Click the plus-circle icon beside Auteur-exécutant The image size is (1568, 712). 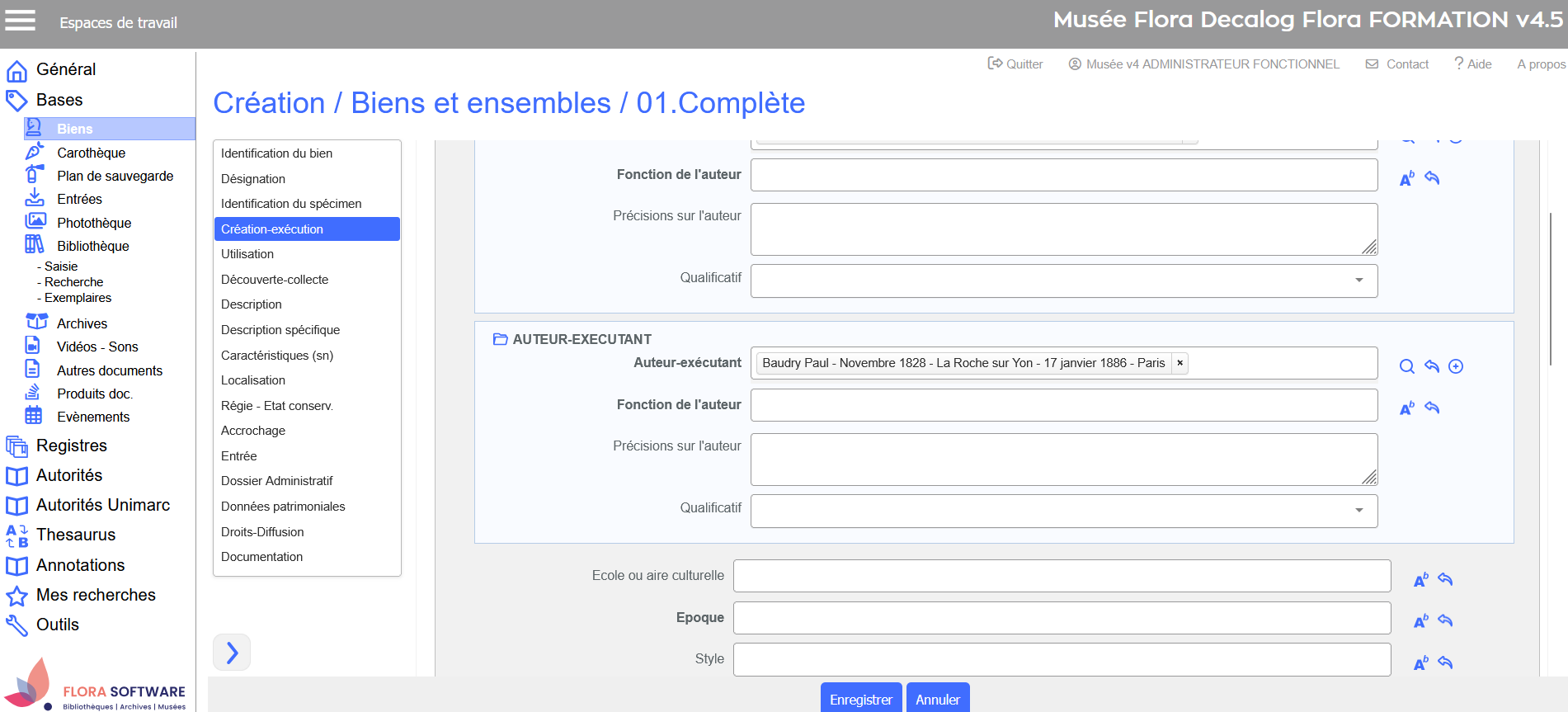(x=1456, y=366)
